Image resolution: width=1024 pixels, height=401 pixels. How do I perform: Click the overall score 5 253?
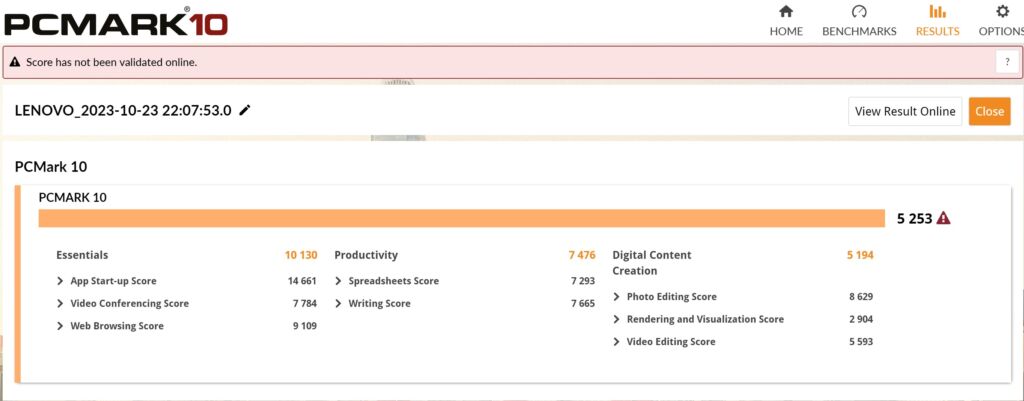click(x=914, y=219)
